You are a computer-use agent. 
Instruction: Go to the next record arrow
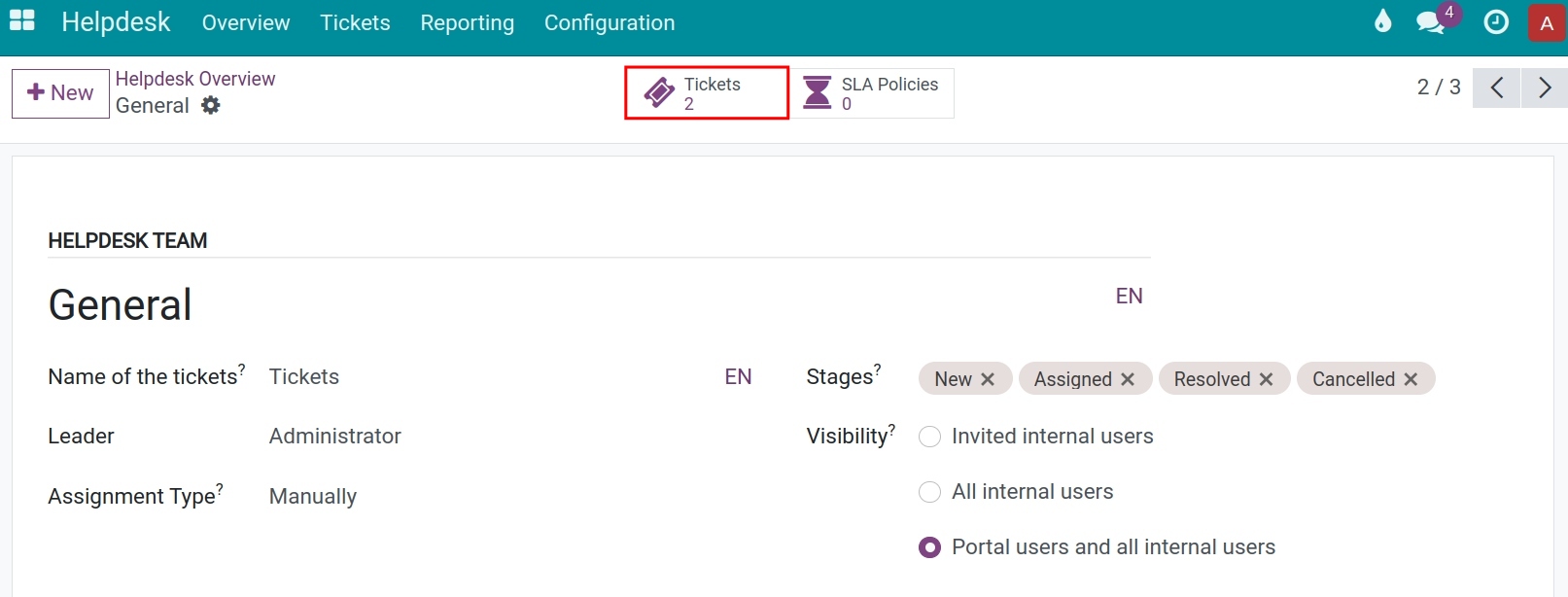click(1545, 88)
